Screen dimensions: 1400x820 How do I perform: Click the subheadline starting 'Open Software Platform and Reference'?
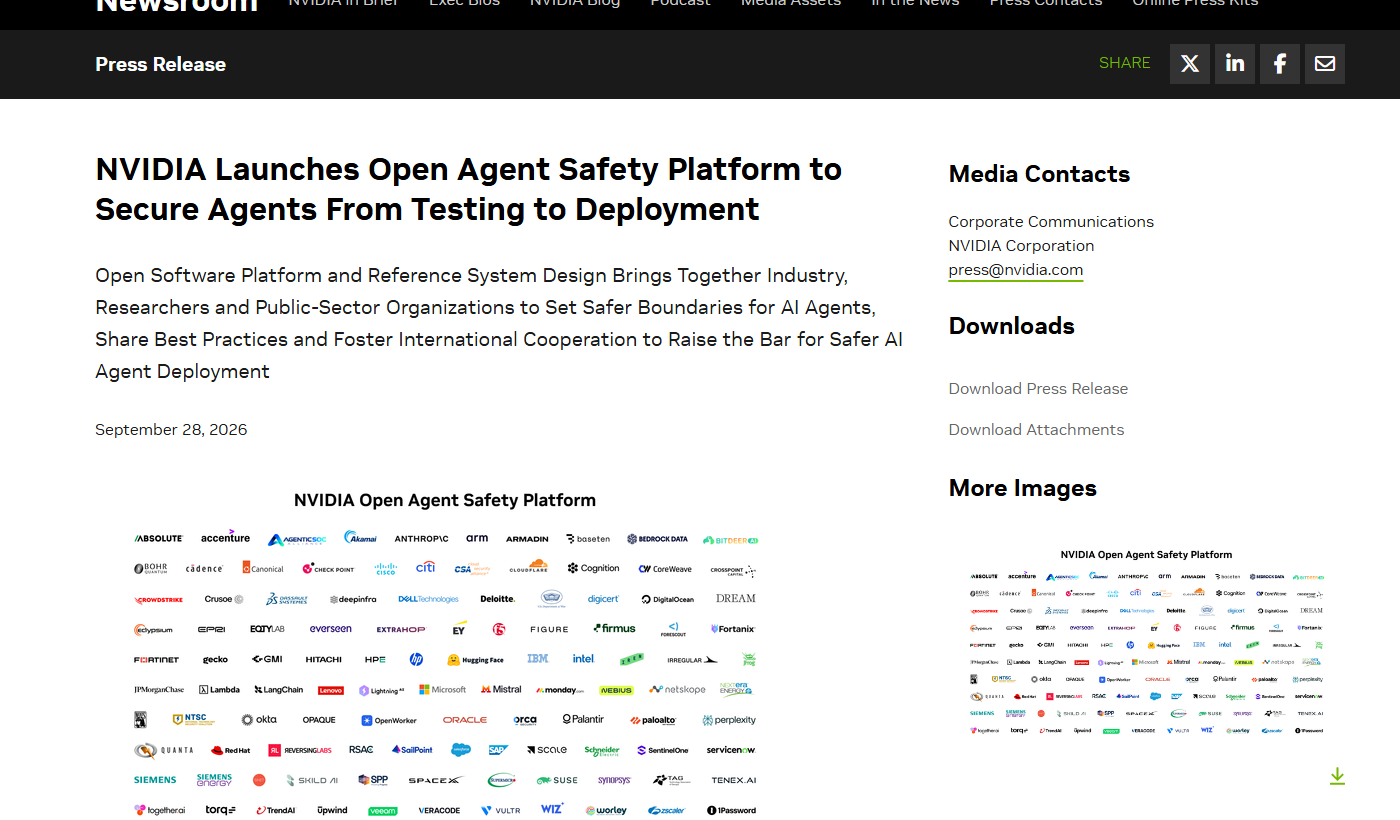(x=499, y=323)
